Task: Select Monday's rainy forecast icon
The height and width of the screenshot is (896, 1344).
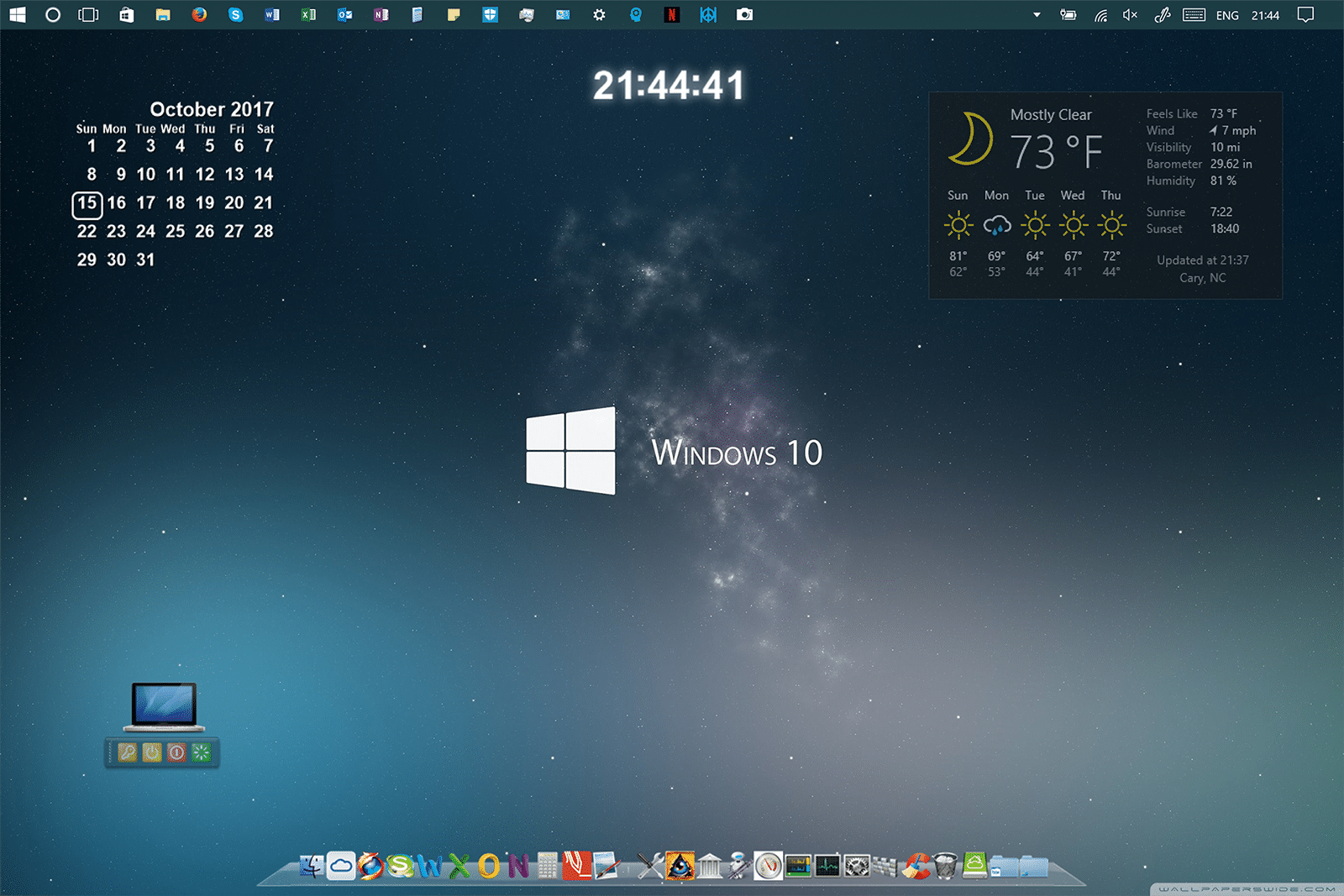Action: point(996,225)
